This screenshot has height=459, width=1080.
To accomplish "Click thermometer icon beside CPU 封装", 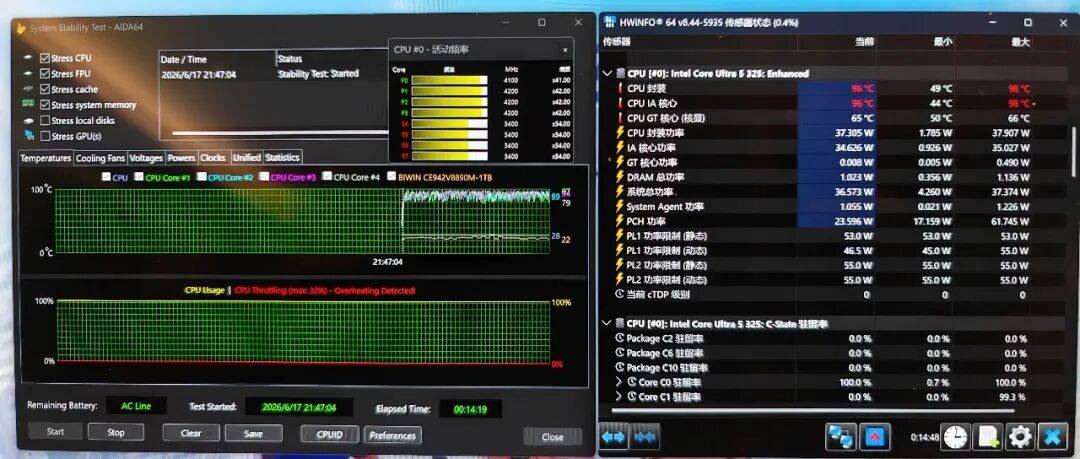I will point(619,88).
